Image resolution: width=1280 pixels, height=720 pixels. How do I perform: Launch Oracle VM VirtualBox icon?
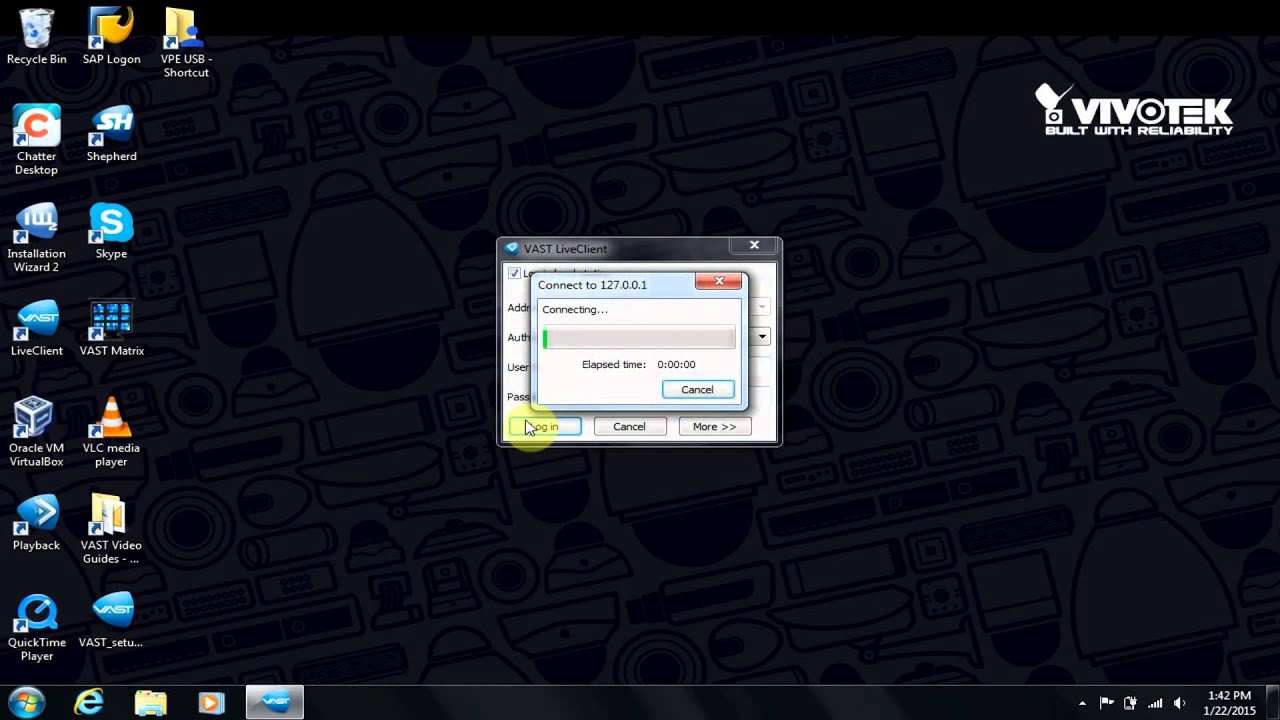click(36, 432)
